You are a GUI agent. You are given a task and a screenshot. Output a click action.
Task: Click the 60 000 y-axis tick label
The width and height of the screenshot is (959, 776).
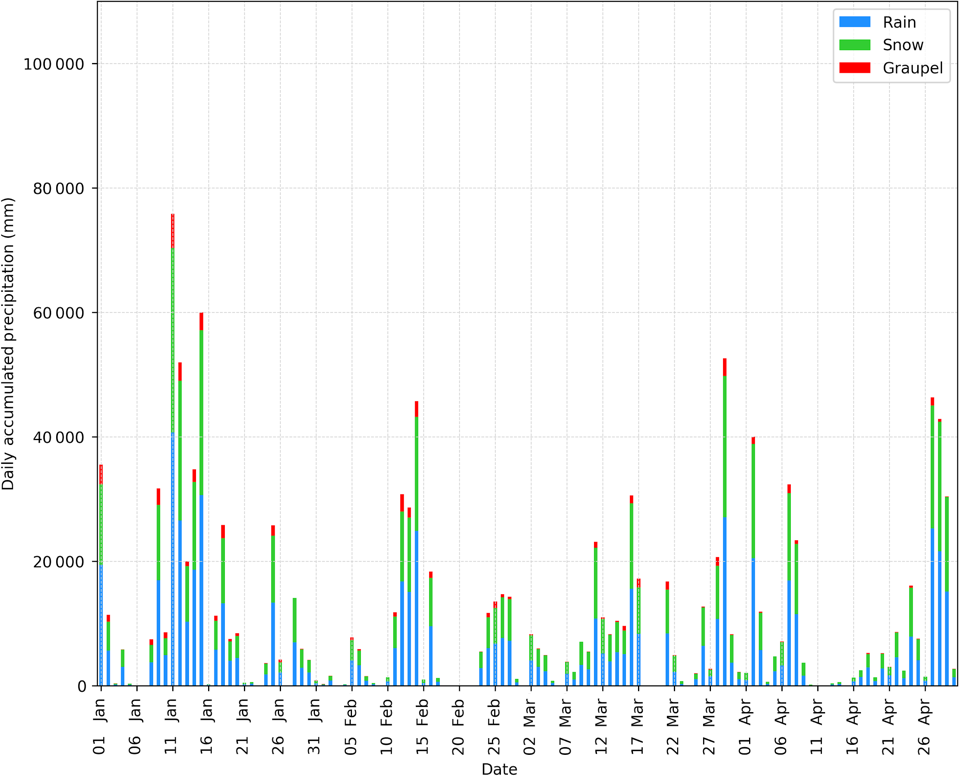click(x=59, y=313)
